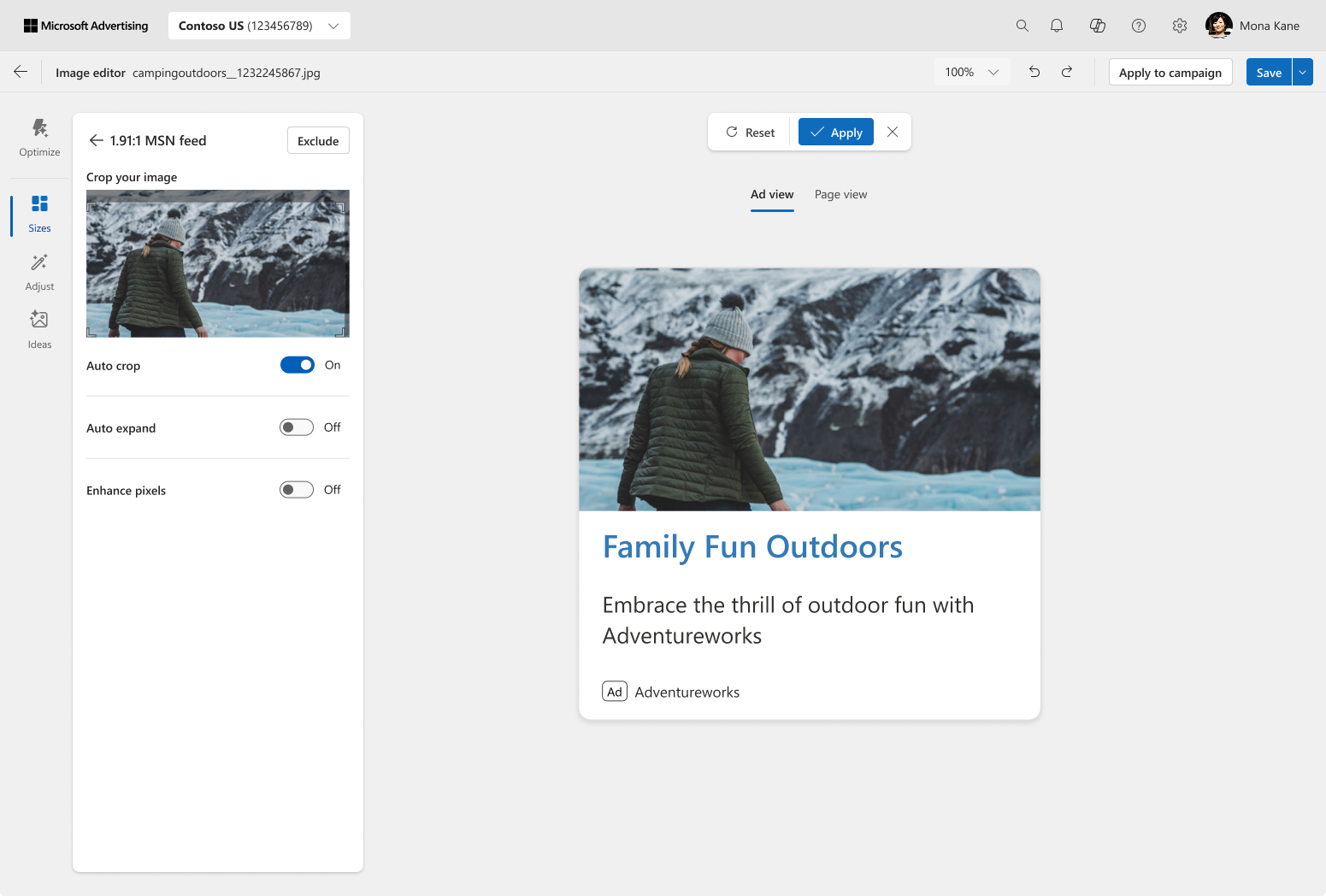Screen dimensions: 1326x896
Task: Enable Auto expand toggle
Action: coord(297,427)
